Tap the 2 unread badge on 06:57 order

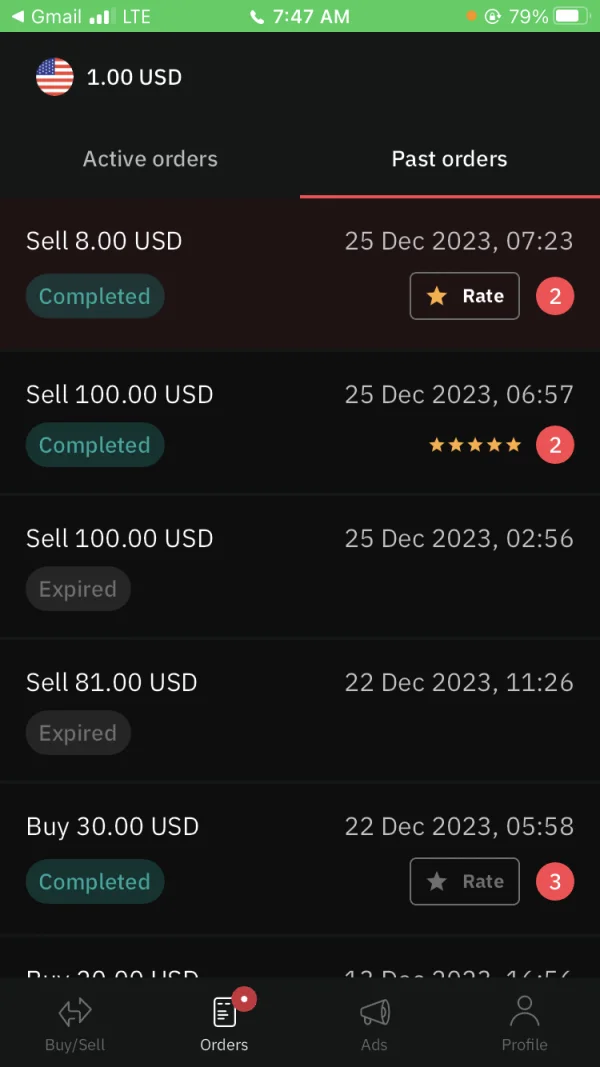(x=555, y=445)
